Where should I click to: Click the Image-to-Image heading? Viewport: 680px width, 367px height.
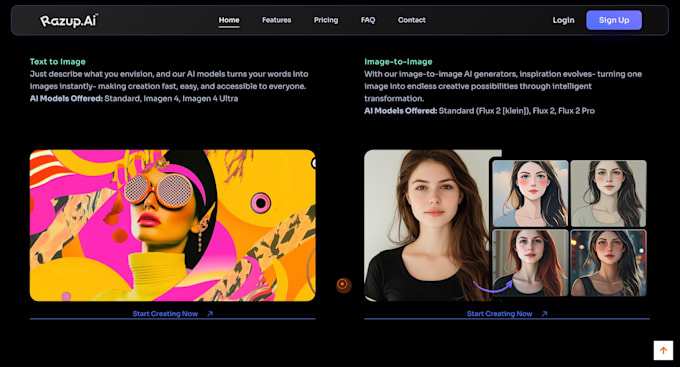(x=398, y=62)
